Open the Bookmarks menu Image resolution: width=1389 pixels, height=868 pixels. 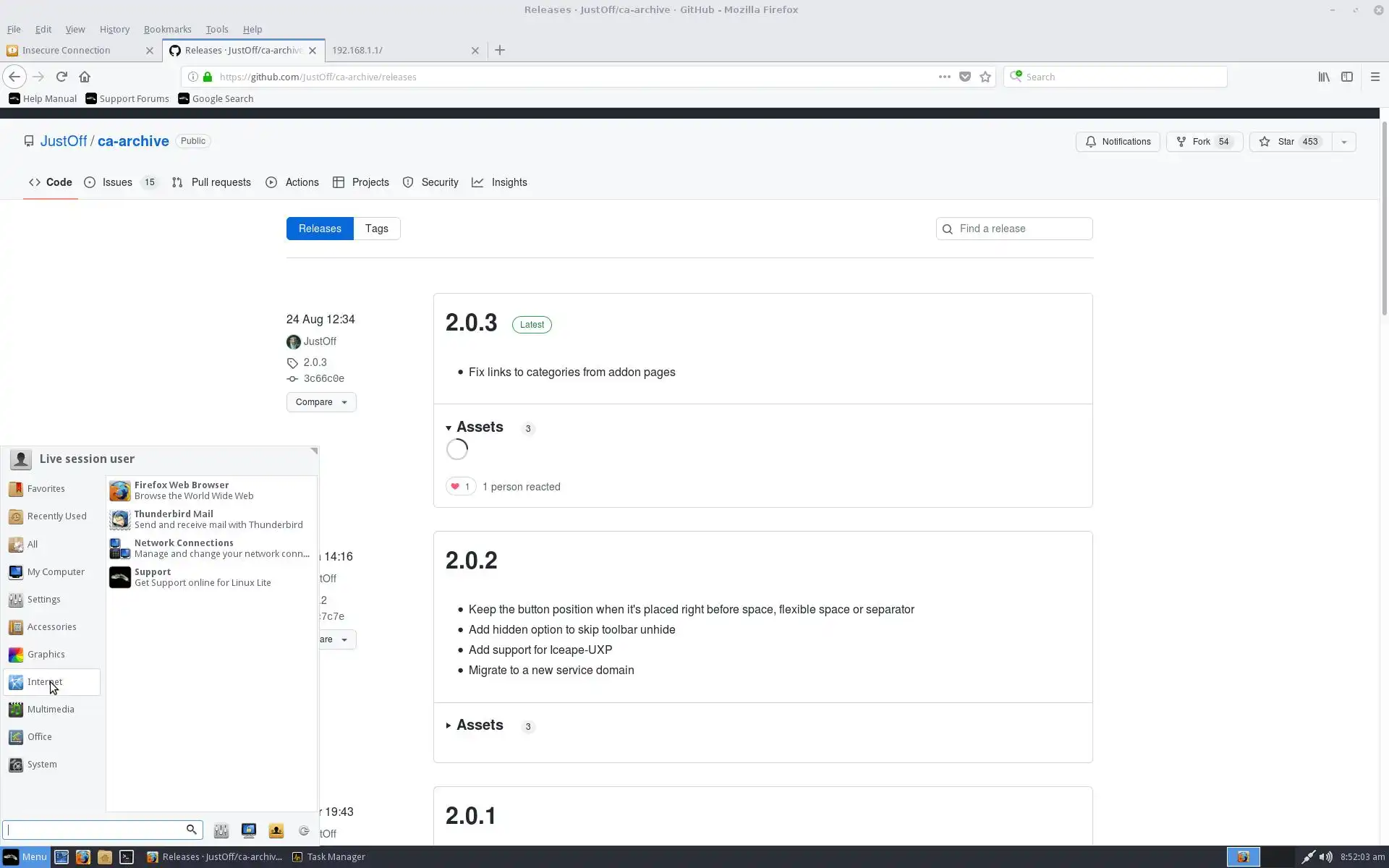(x=167, y=29)
